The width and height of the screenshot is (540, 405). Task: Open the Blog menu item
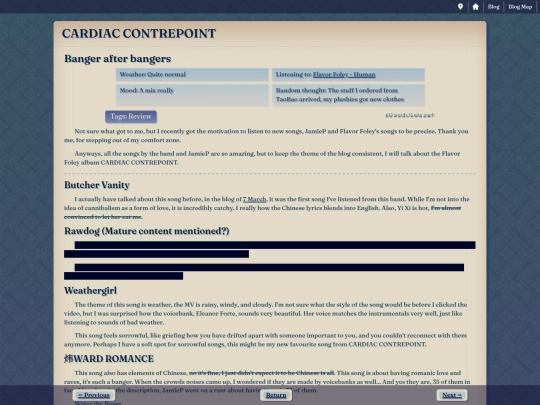(494, 7)
